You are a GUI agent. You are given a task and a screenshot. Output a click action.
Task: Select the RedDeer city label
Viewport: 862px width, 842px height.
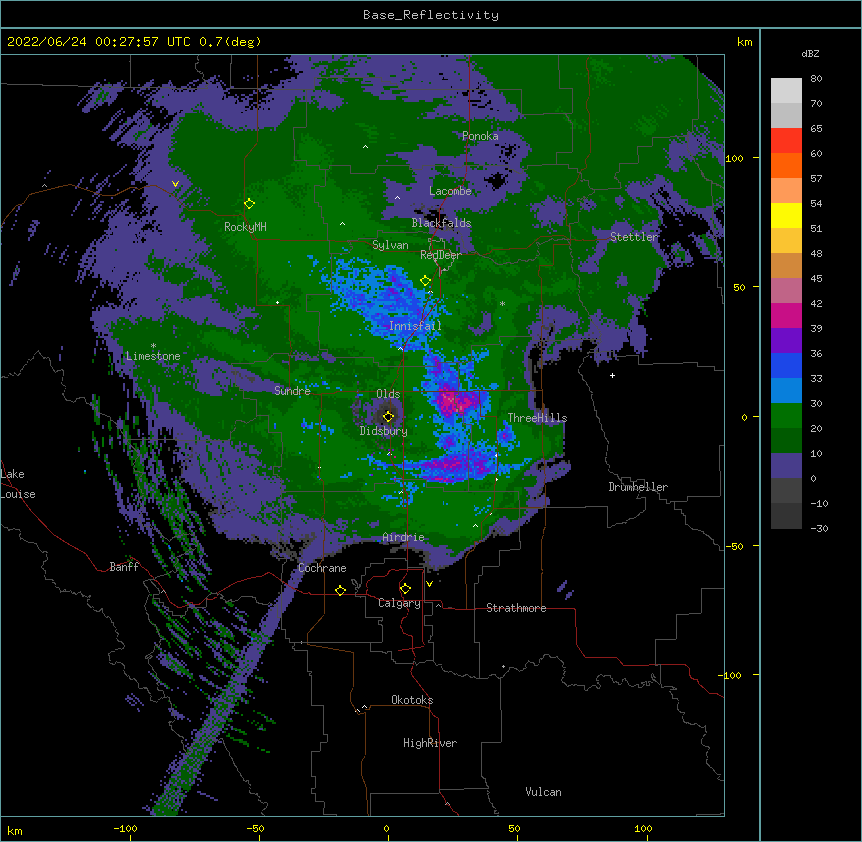[x=441, y=255]
